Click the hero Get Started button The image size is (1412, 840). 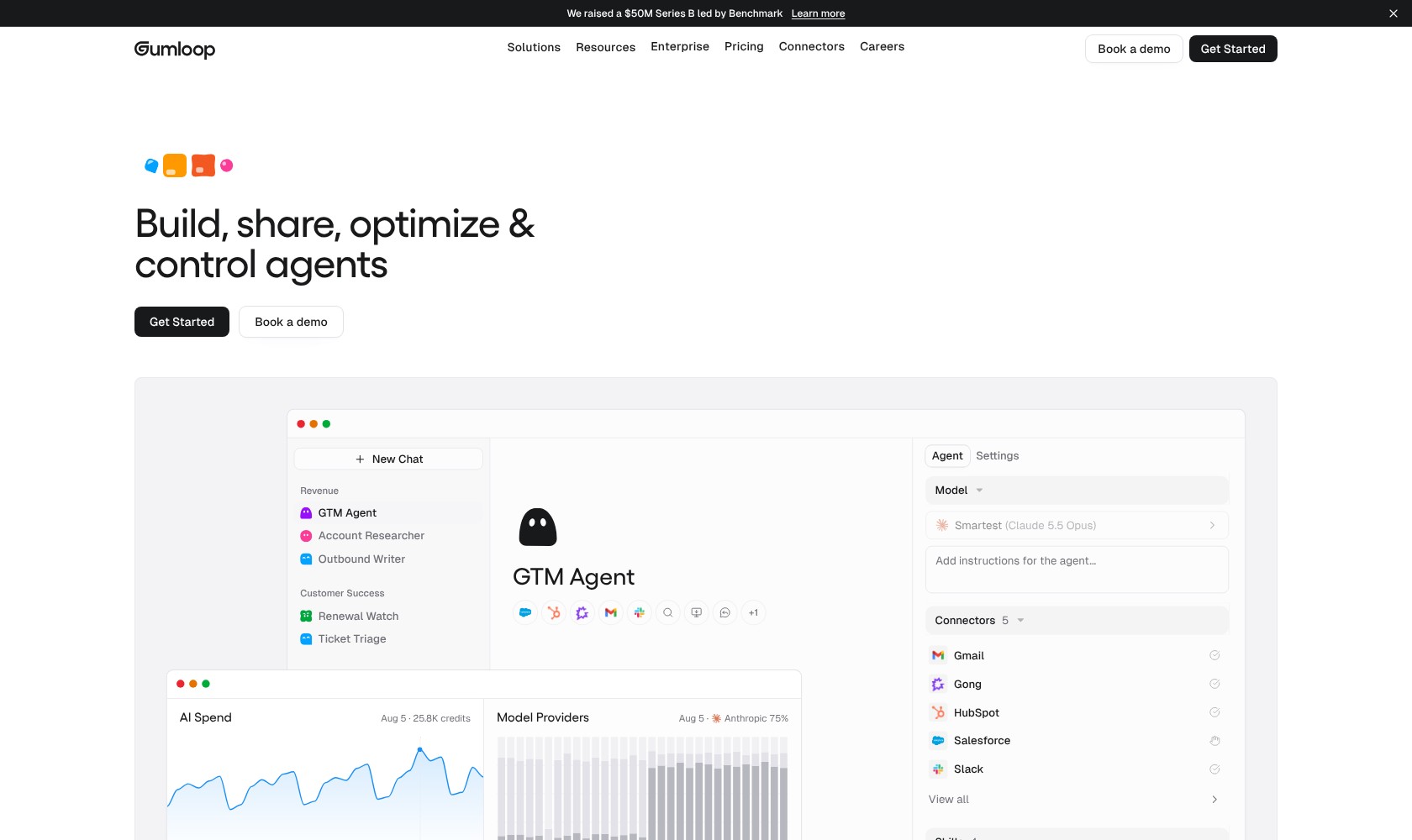(x=182, y=322)
